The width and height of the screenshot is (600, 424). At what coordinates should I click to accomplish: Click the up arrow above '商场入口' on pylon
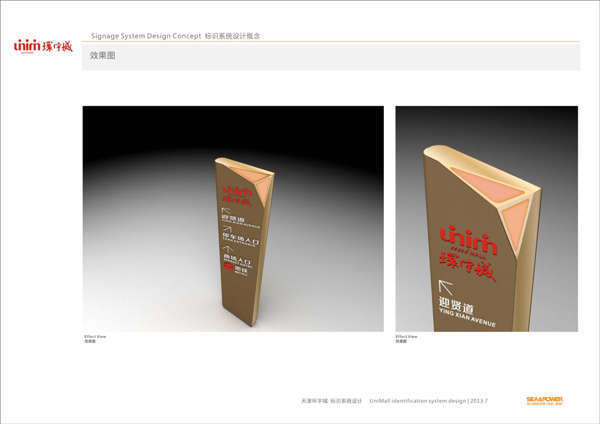[228, 249]
